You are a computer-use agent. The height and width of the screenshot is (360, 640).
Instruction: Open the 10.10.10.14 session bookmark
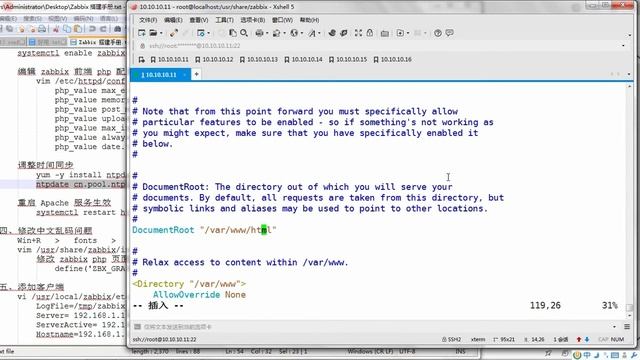pyautogui.click(x=303, y=60)
